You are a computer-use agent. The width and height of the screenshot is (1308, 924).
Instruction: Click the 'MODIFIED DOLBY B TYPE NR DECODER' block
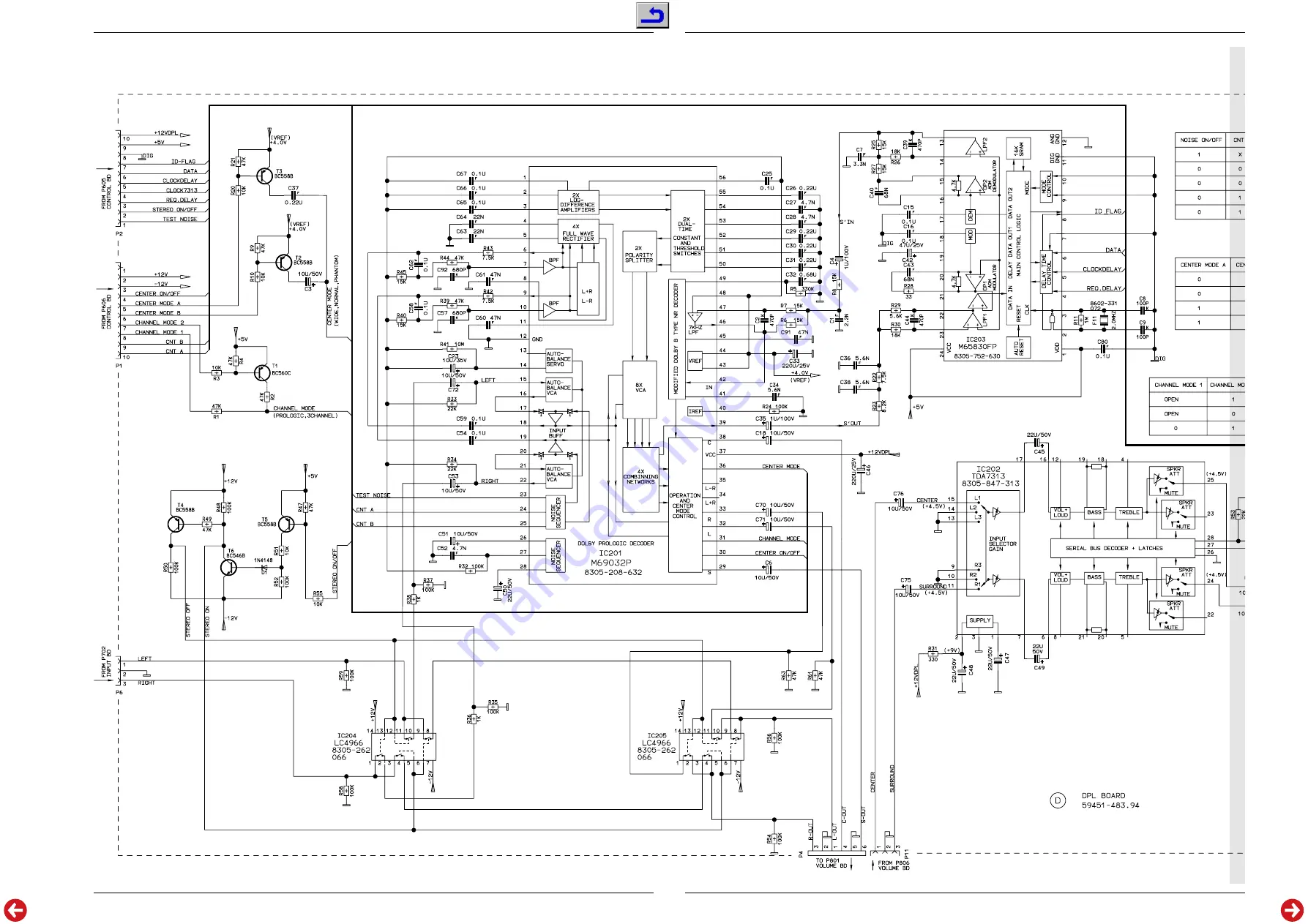coord(676,339)
